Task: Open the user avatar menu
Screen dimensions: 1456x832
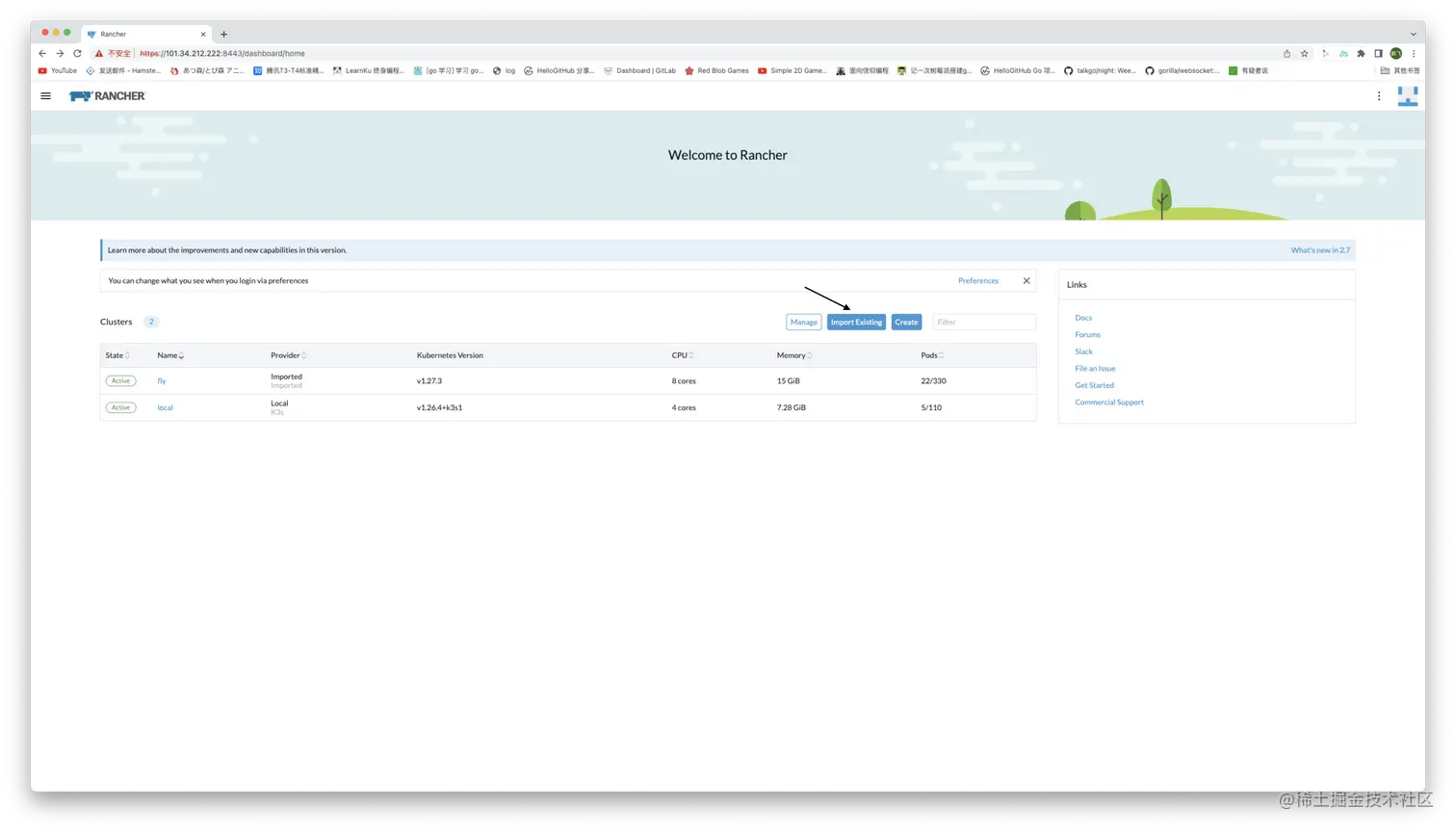Action: [x=1408, y=96]
